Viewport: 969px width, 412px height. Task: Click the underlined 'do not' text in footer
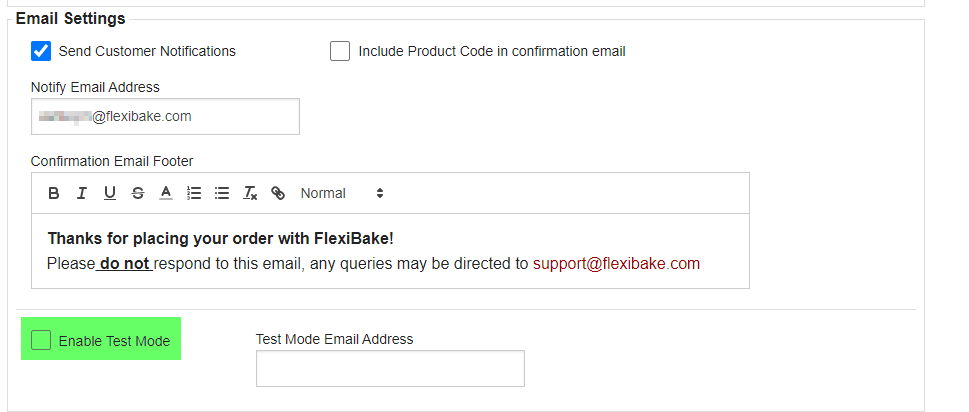coord(125,264)
